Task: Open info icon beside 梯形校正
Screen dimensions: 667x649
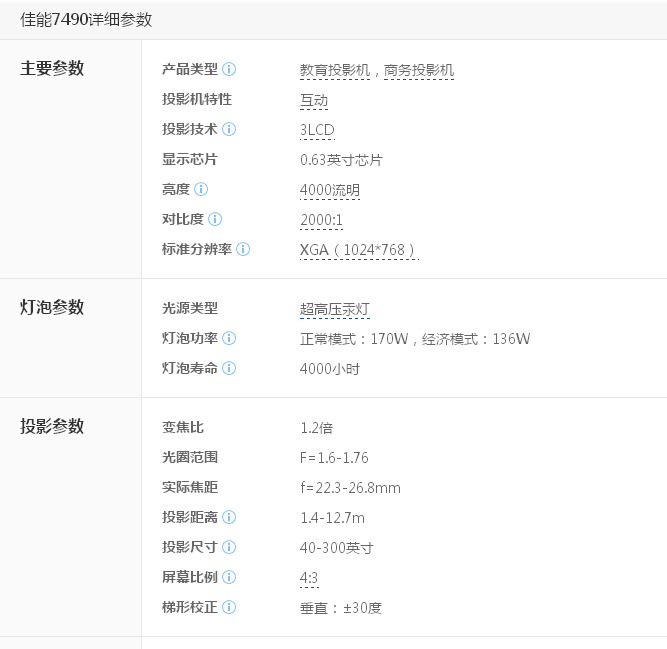Action: (229, 607)
